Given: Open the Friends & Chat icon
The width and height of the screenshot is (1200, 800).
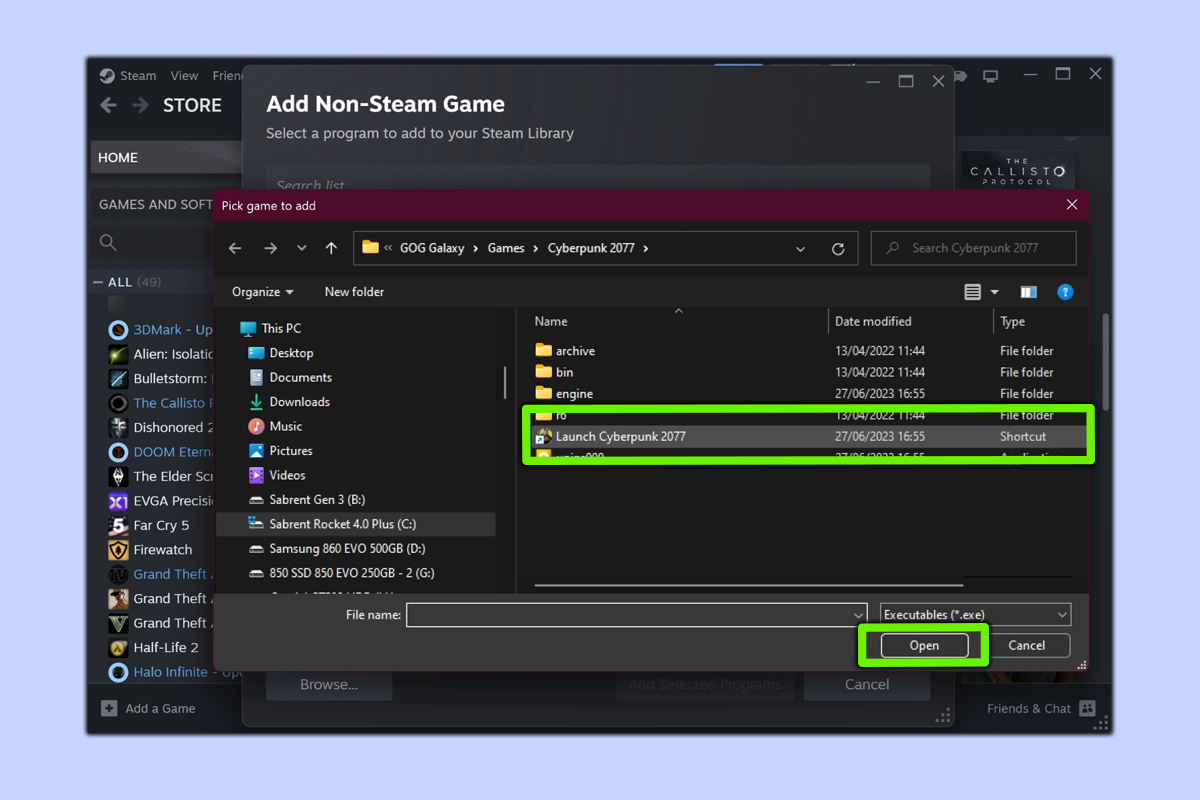Looking at the screenshot, I should 1087,707.
